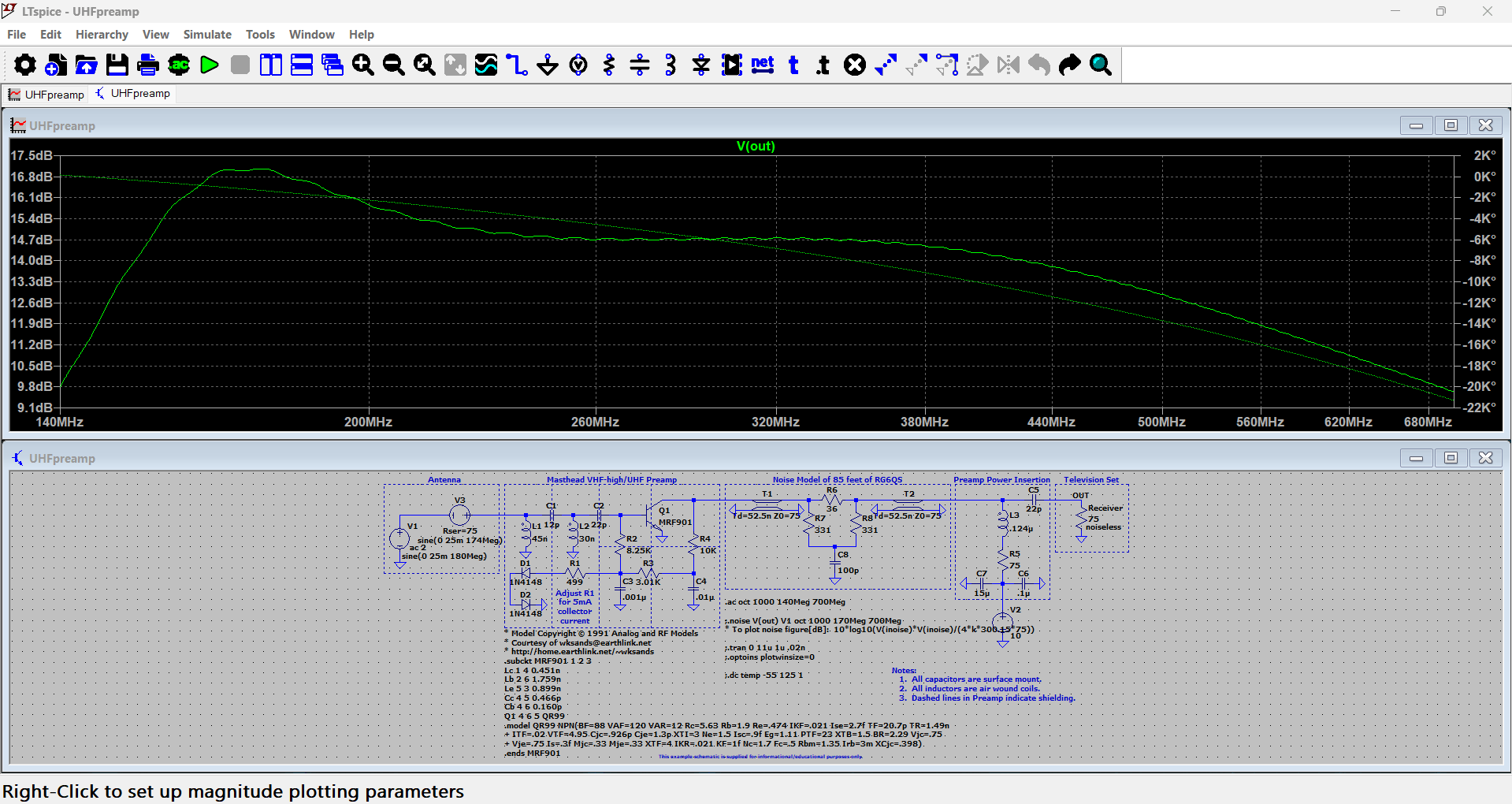Screen dimensions: 1512x804
Task: Select the SPICE directive .t icon
Action: [824, 65]
